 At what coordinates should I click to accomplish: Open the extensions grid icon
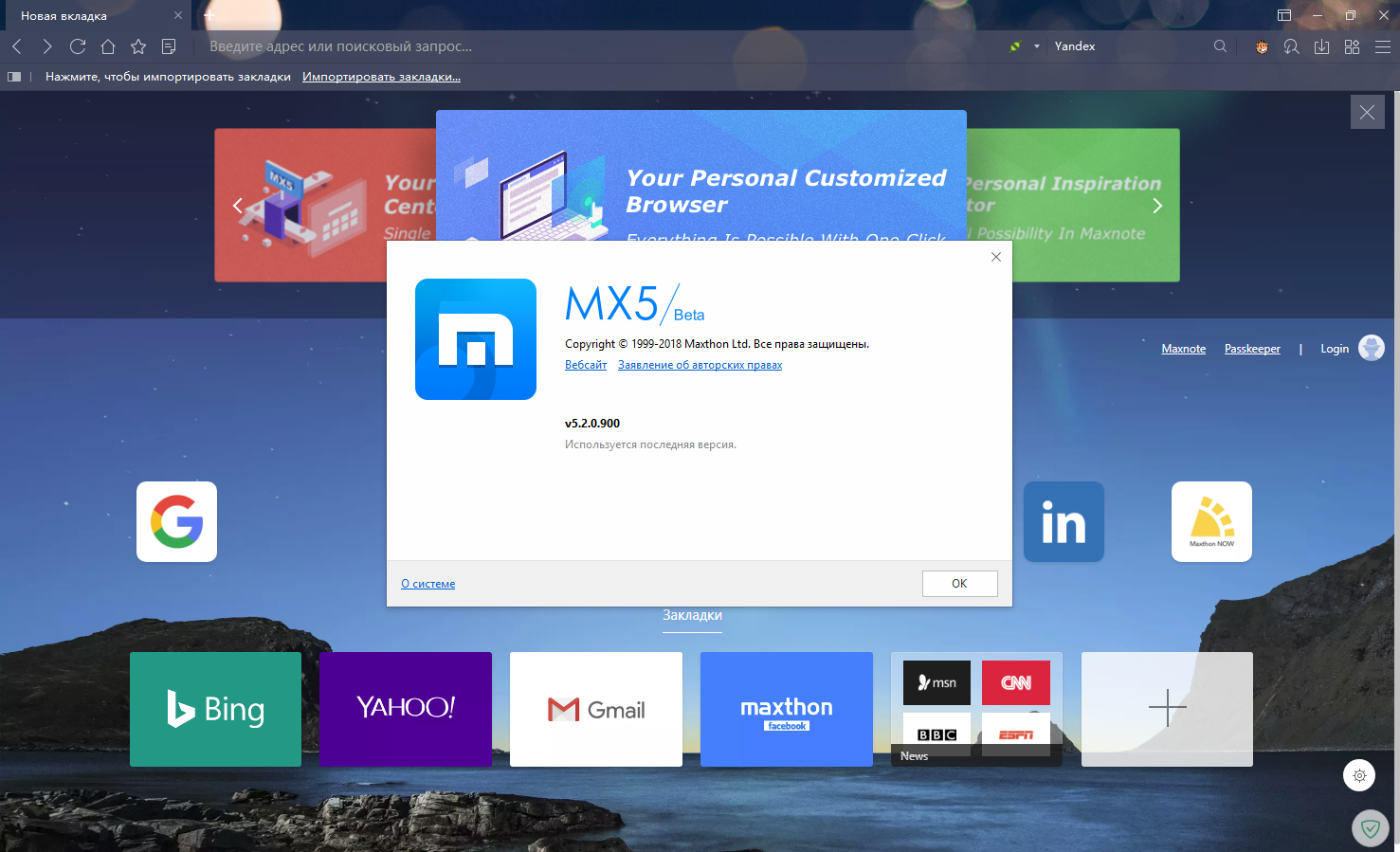(x=1352, y=46)
